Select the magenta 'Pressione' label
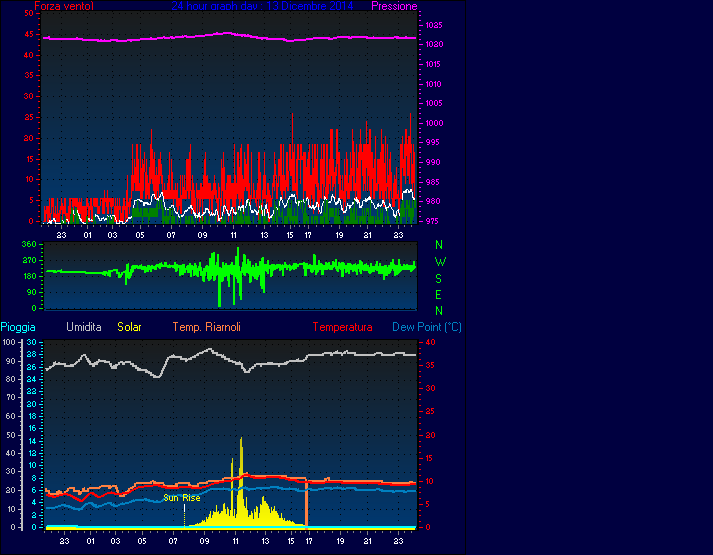The image size is (713, 555). (x=394, y=6)
